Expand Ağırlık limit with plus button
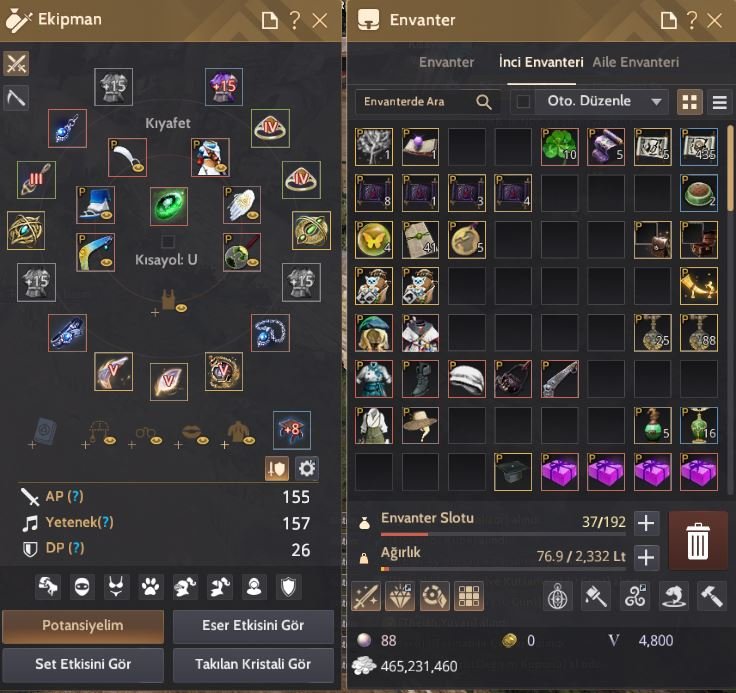Viewport: 736px width, 693px height. tap(646, 557)
